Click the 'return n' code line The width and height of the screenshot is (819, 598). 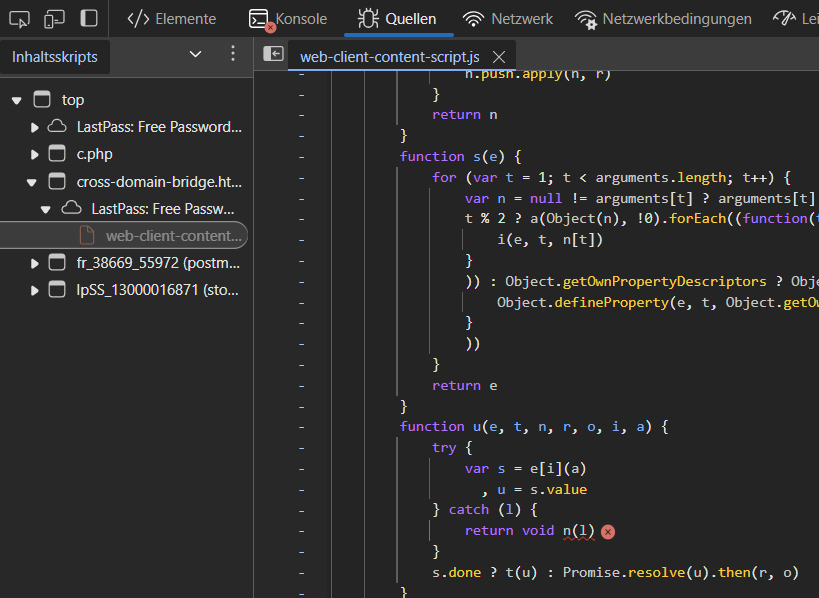tap(464, 114)
